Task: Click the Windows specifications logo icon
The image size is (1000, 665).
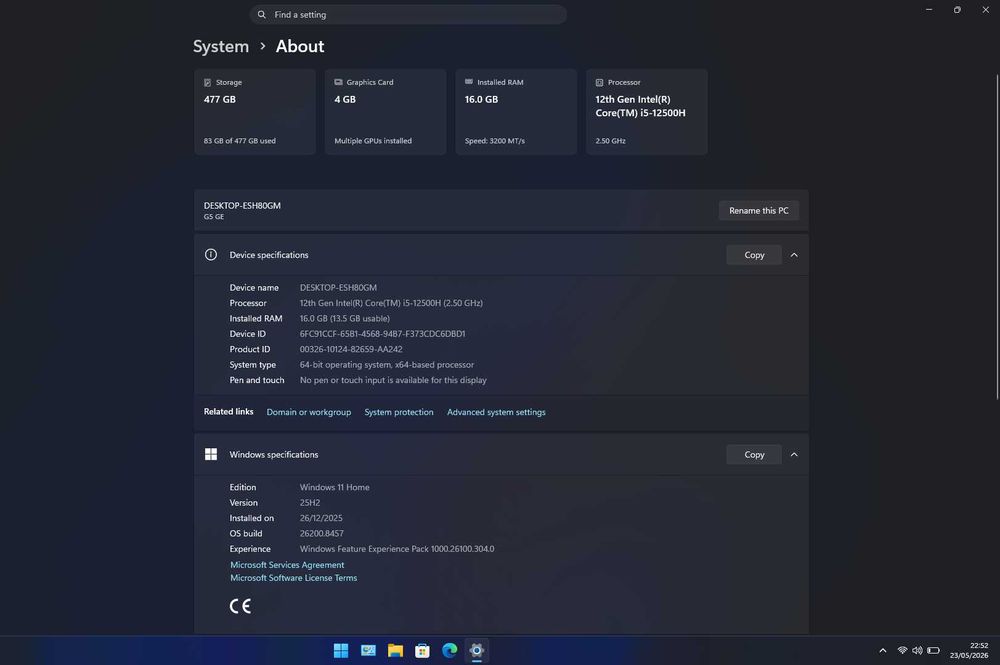Action: coord(211,454)
